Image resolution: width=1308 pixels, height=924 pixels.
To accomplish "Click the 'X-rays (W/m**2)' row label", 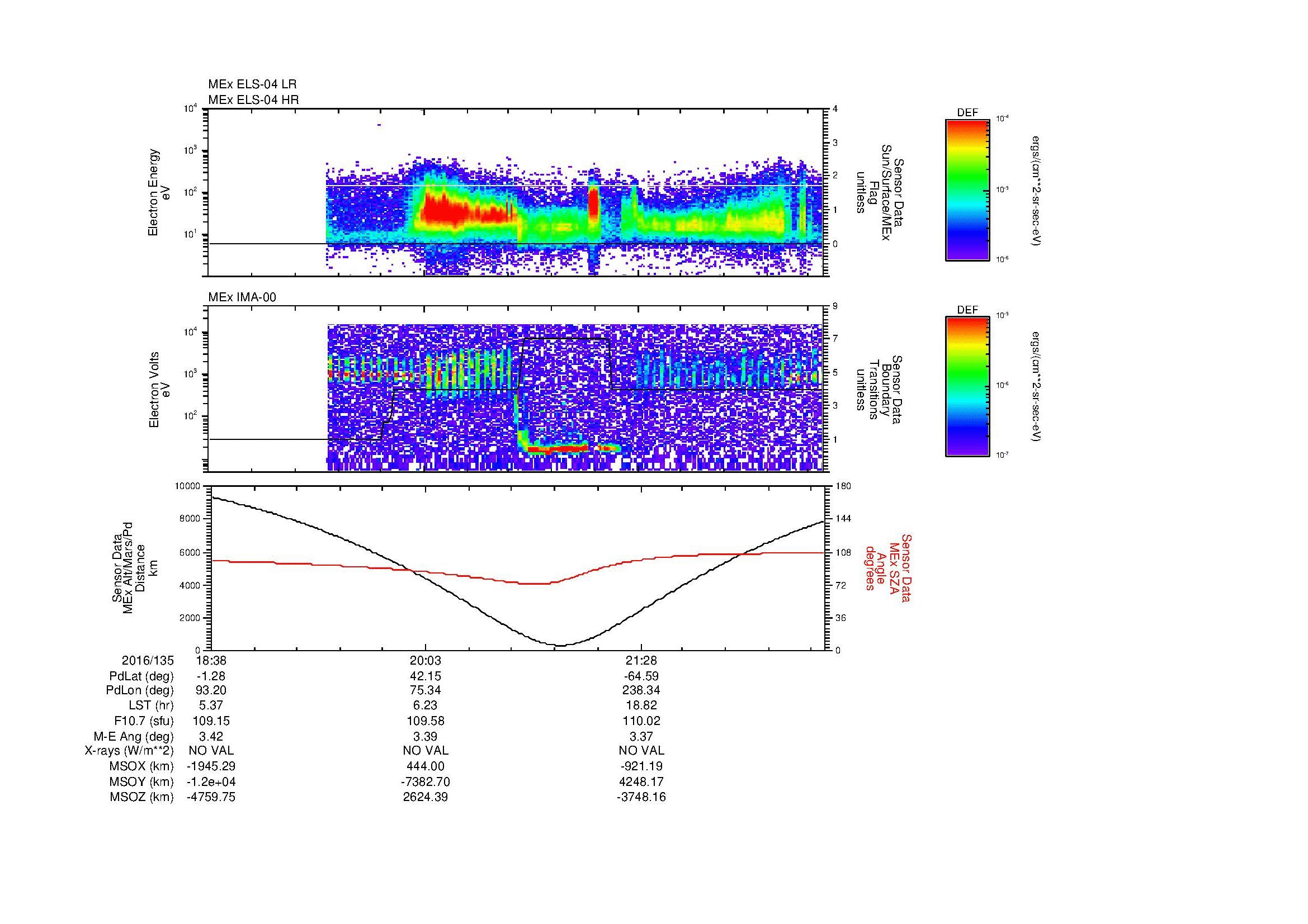I will [129, 751].
